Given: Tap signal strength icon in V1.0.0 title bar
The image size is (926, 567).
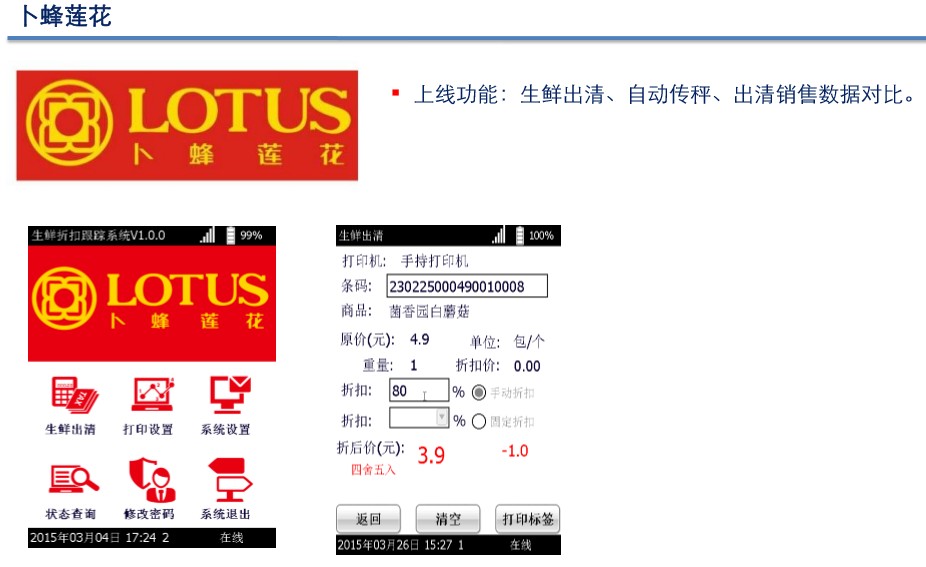Looking at the screenshot, I should click(207, 235).
